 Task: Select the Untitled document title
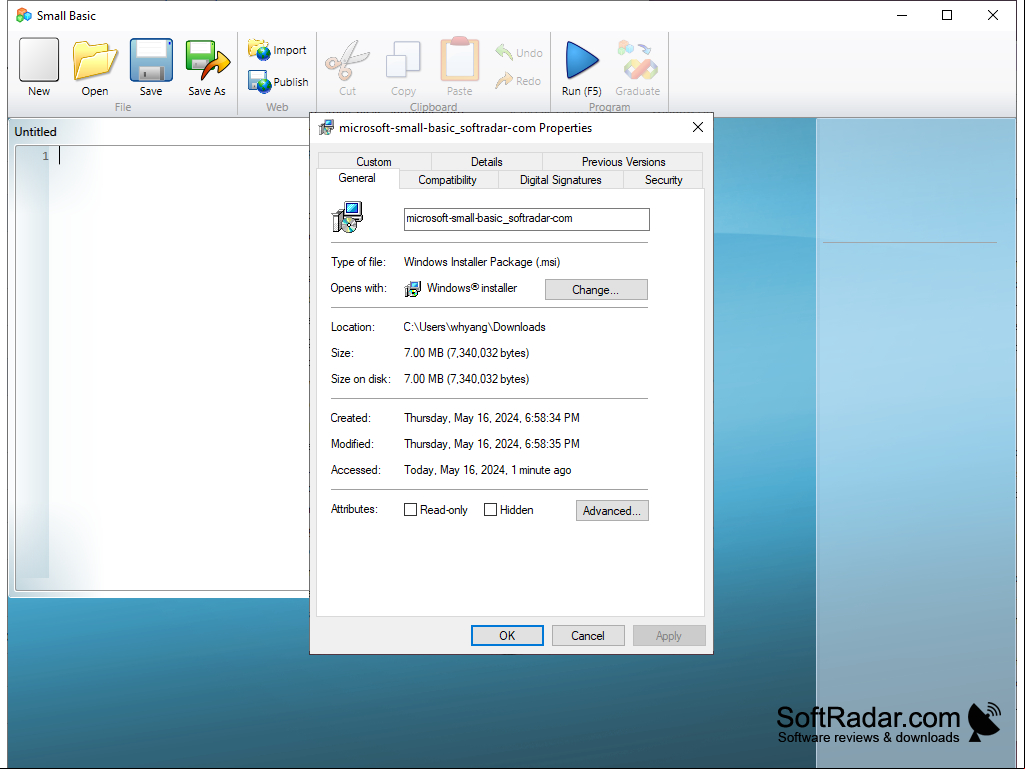35,131
